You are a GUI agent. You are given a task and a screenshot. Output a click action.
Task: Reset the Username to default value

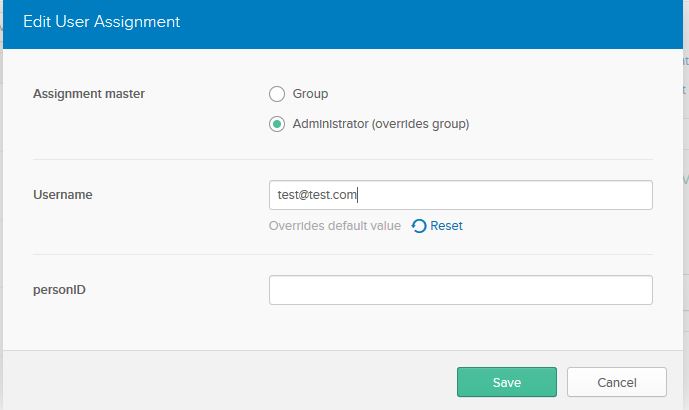446,226
